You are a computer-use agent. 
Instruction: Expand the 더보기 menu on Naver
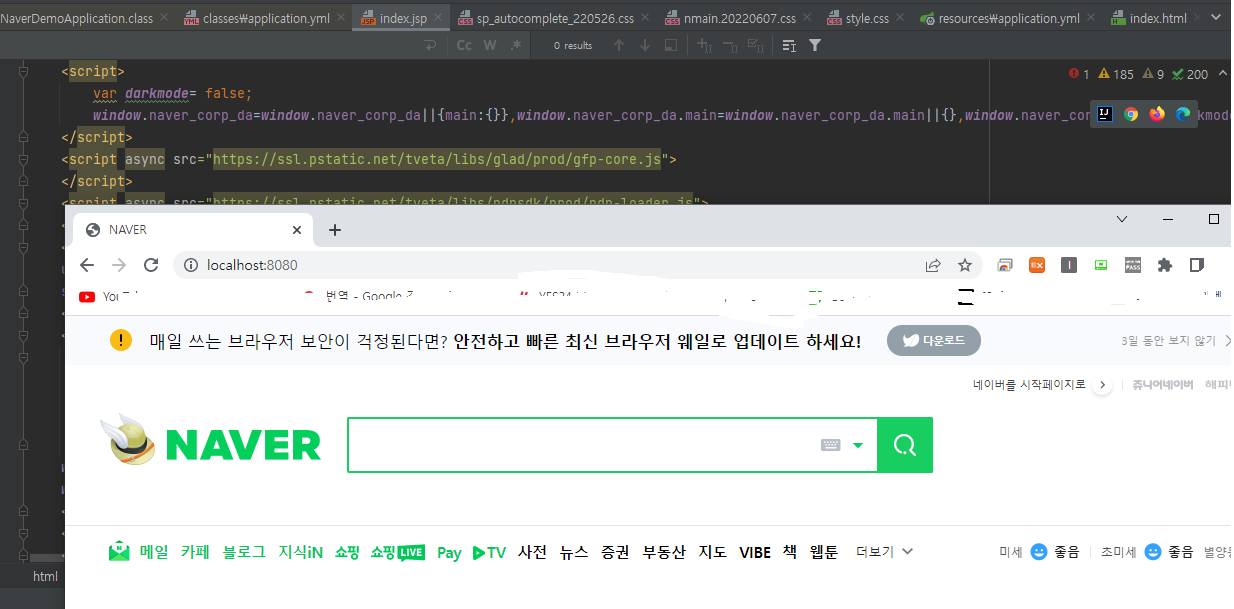(885, 552)
